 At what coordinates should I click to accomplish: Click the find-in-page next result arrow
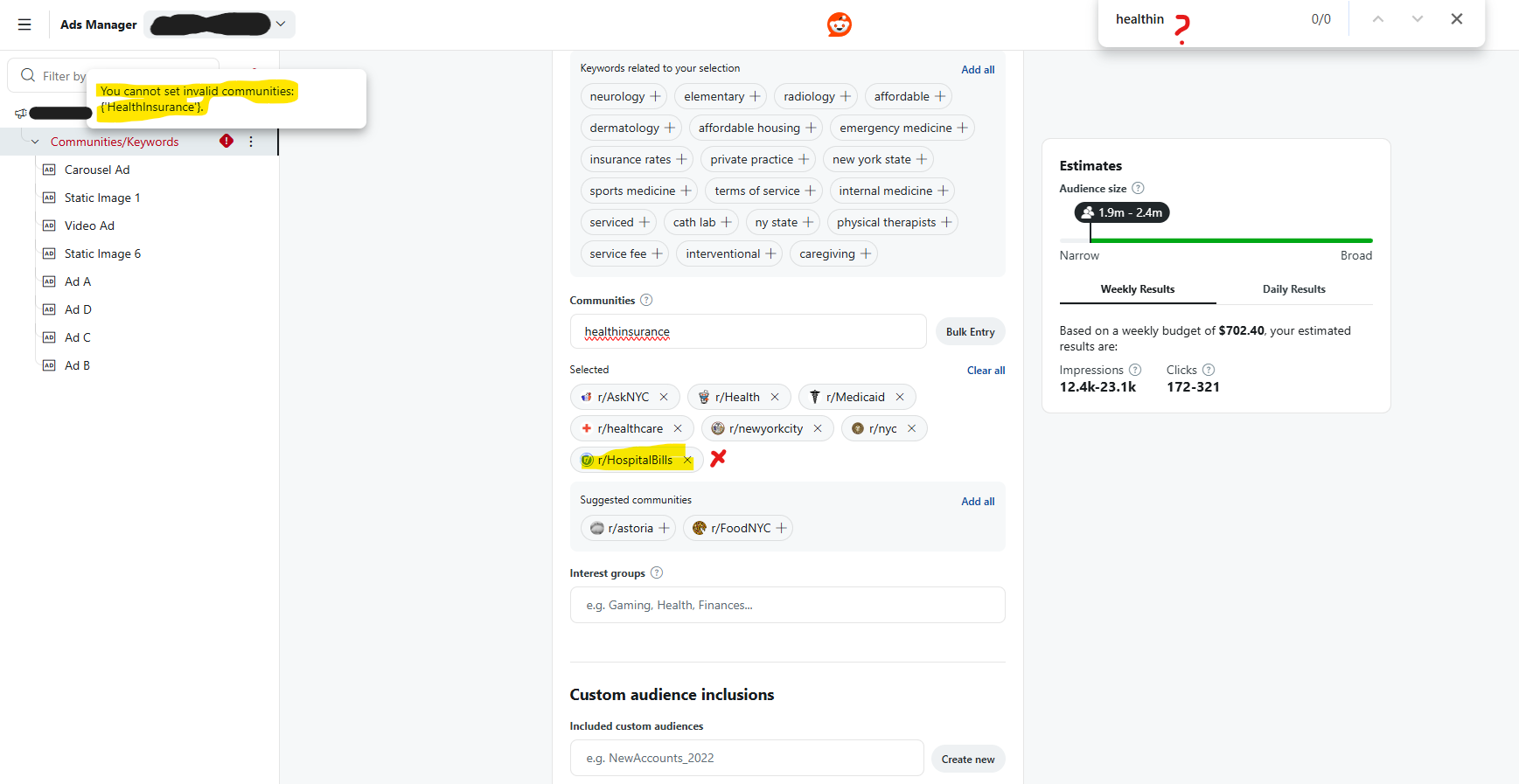[1418, 19]
